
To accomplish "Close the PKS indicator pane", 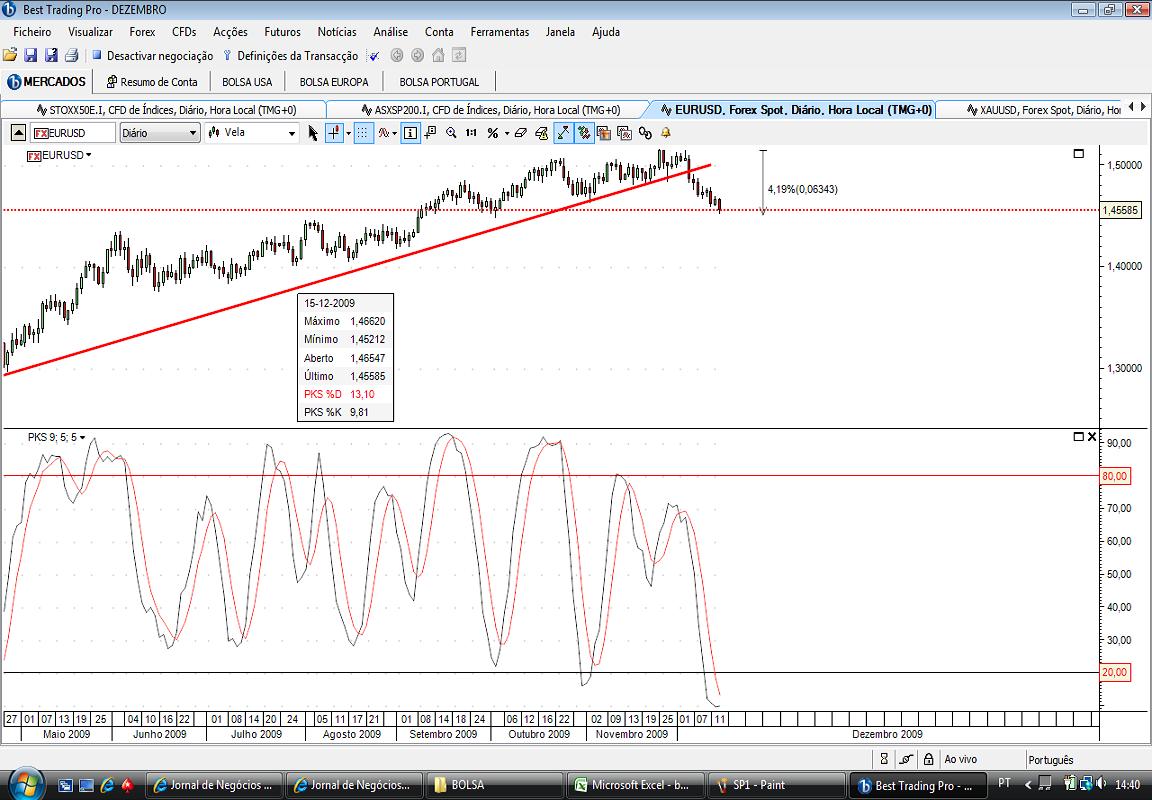I will [1092, 436].
